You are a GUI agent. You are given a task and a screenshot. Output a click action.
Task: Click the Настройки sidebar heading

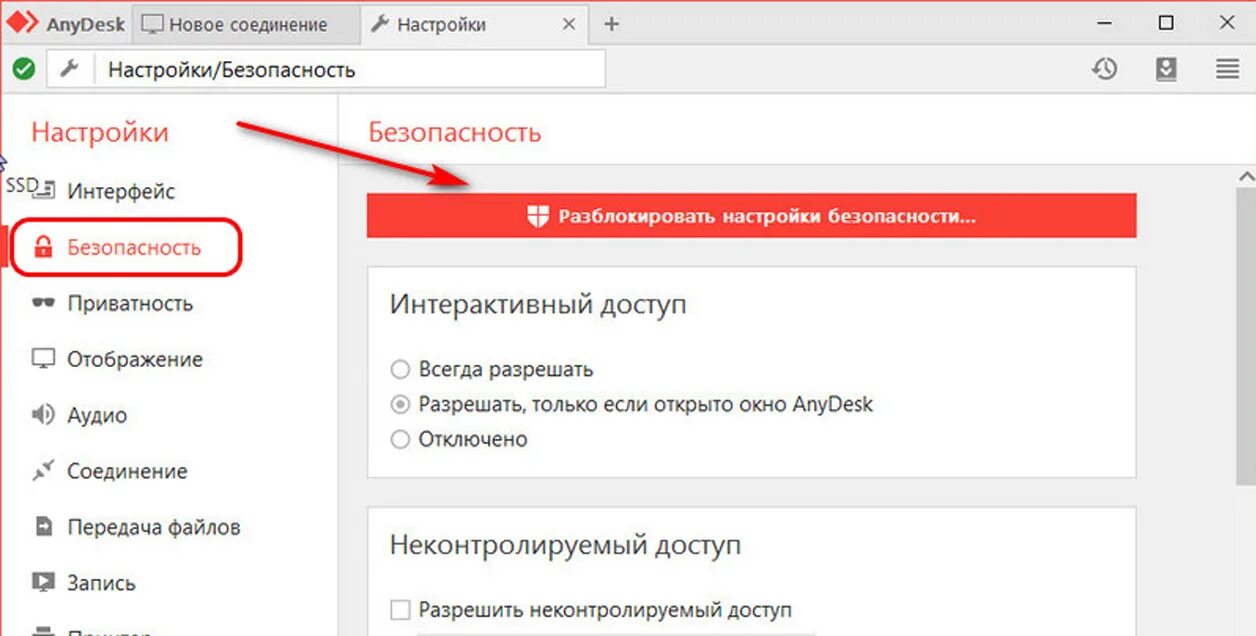click(100, 132)
